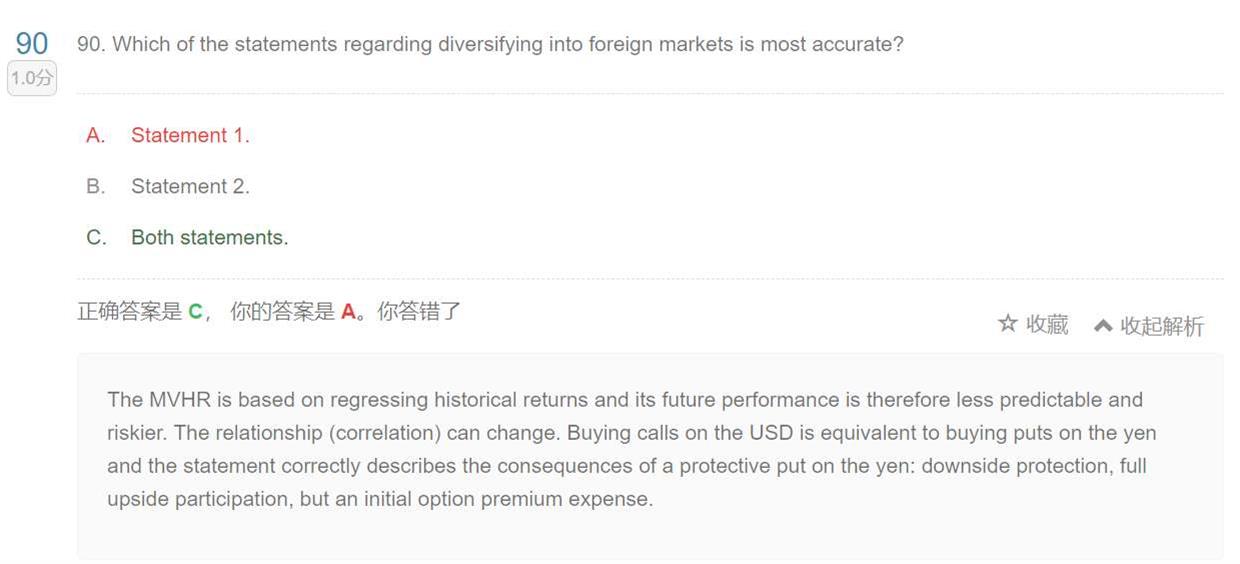Click the large question number 90
1240x564 pixels.
tap(32, 43)
